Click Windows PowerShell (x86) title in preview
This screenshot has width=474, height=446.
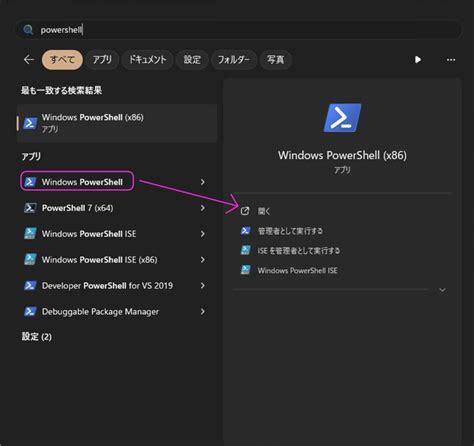342,155
